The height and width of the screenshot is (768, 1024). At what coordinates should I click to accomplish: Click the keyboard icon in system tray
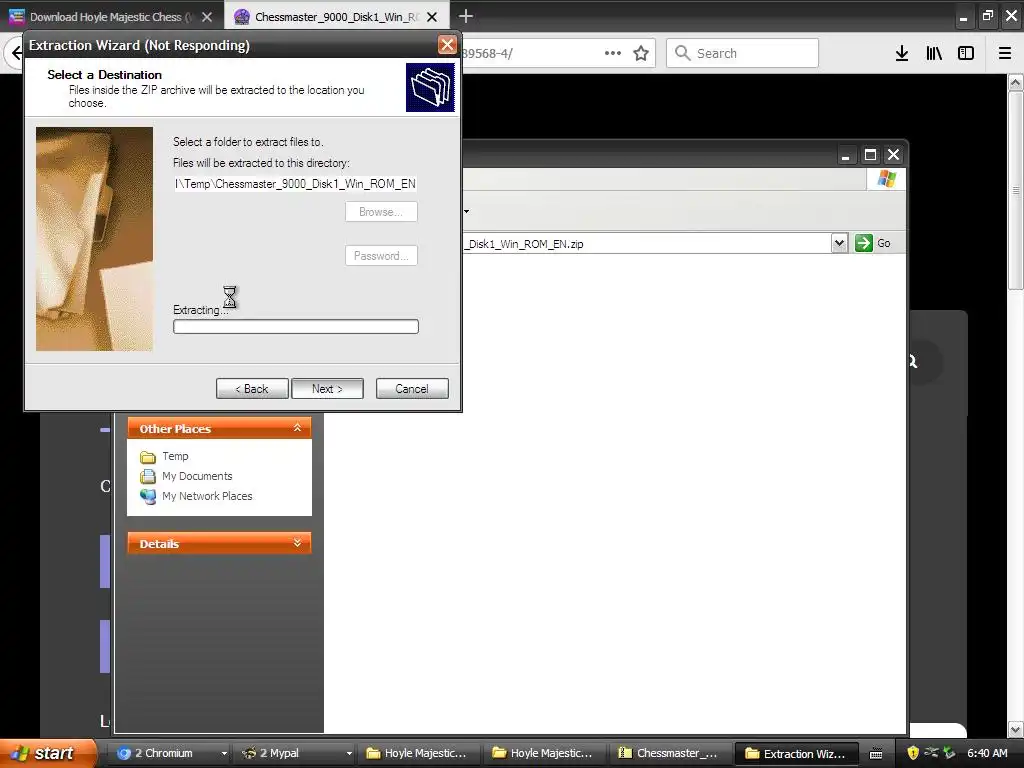[x=876, y=754]
